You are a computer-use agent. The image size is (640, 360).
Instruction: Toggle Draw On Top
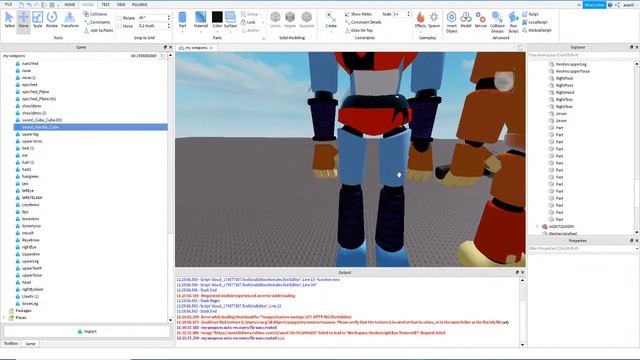pos(359,30)
